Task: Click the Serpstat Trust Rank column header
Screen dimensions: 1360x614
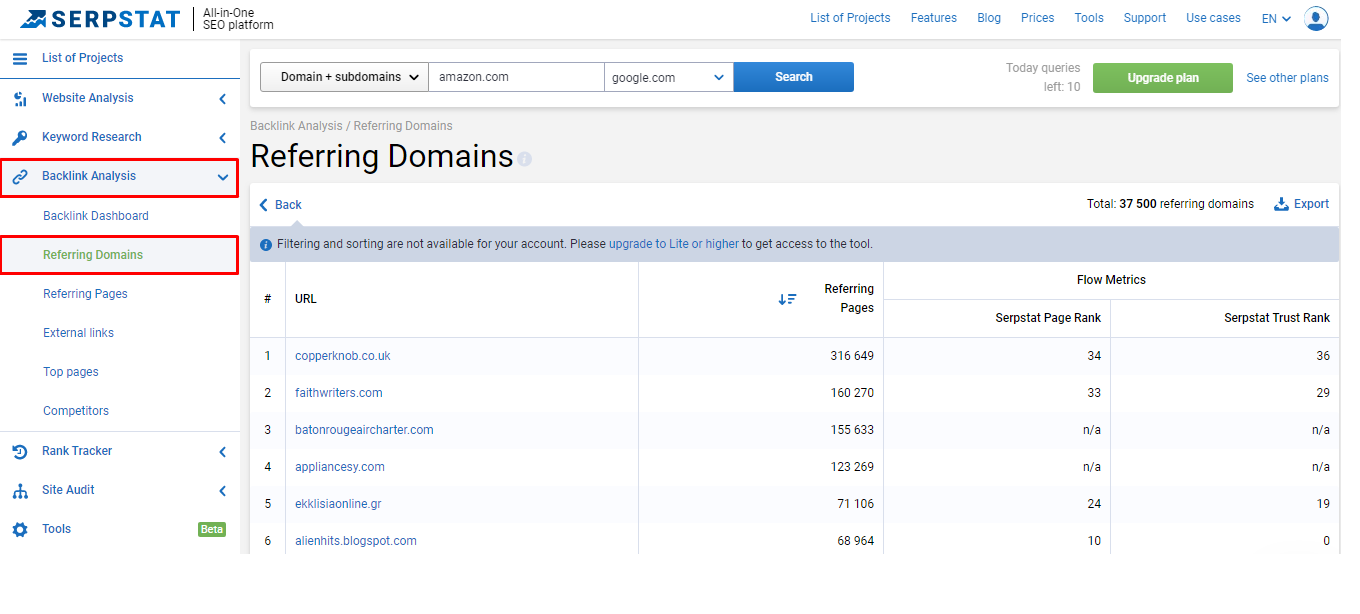Action: tap(1277, 318)
